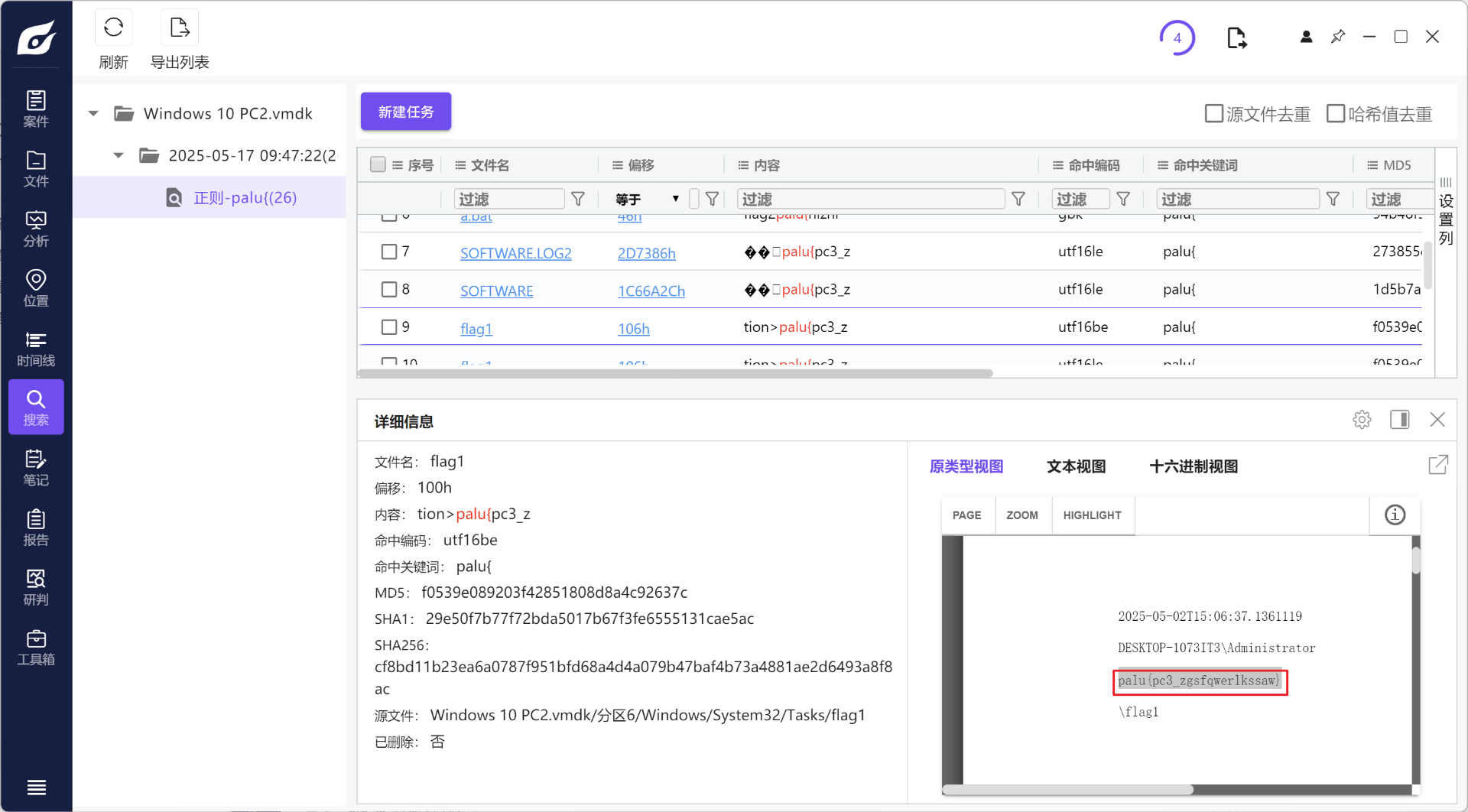Click the info icon in preview toolbar

pos(1395,515)
